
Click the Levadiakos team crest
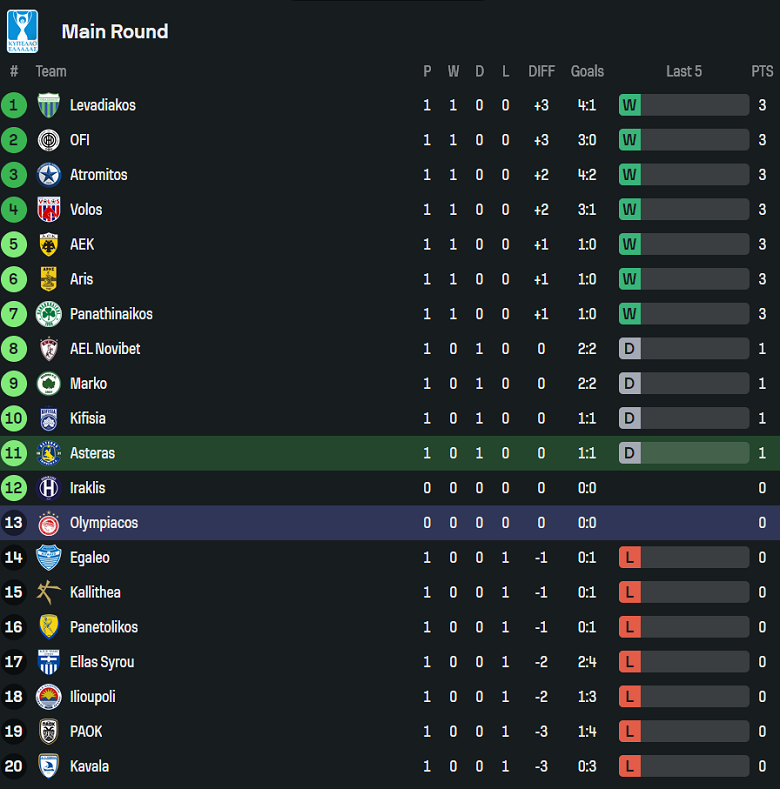click(x=48, y=105)
